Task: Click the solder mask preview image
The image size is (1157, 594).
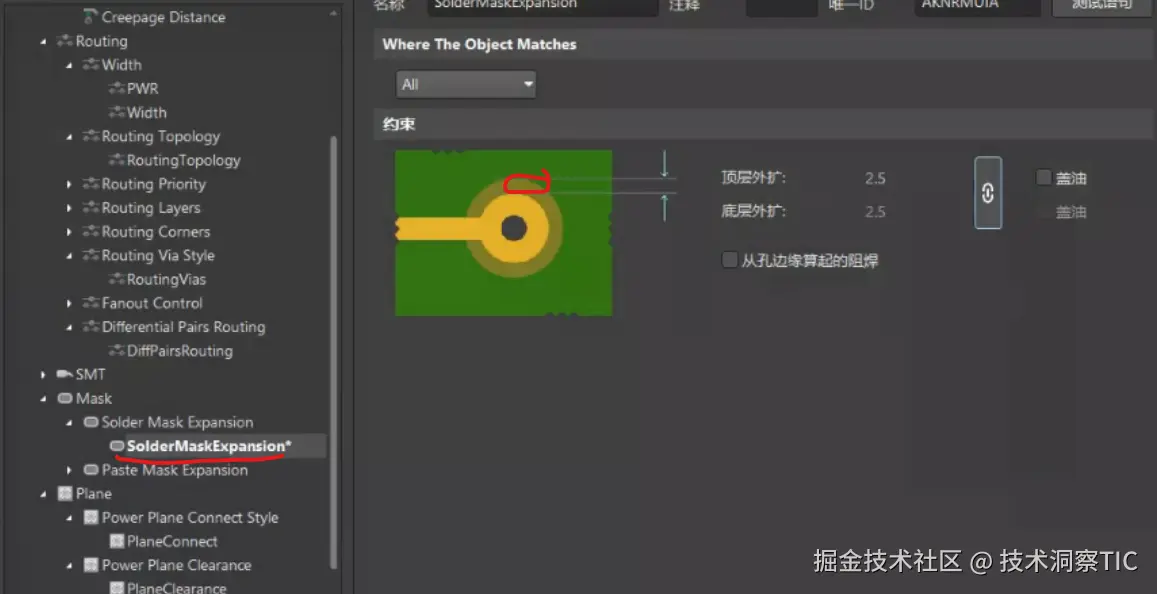Action: click(x=503, y=233)
